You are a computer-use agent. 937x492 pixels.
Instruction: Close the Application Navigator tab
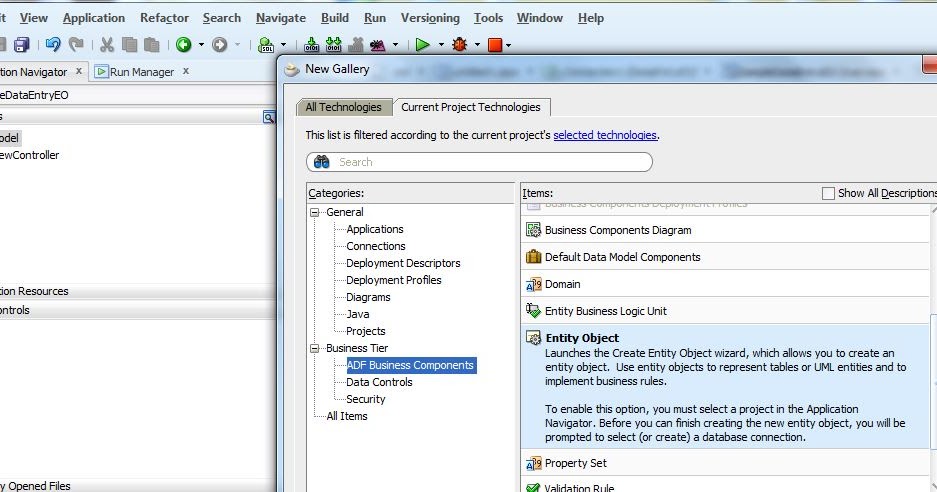79,71
